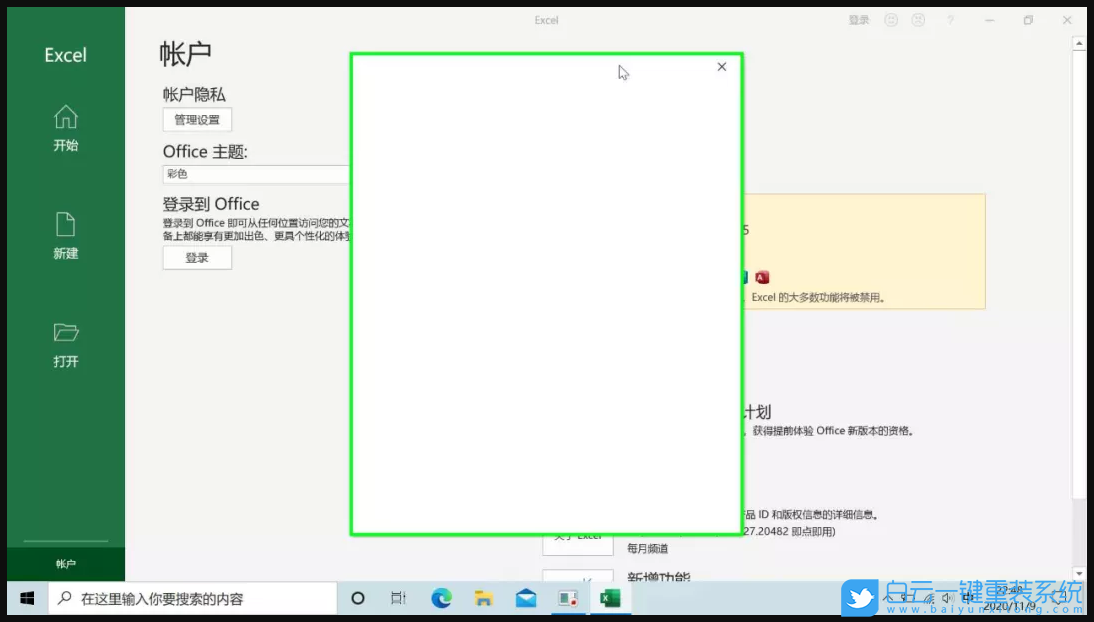Switch to 新建 in the sidebar
Viewport: 1094px width, 622px height.
(x=64, y=236)
